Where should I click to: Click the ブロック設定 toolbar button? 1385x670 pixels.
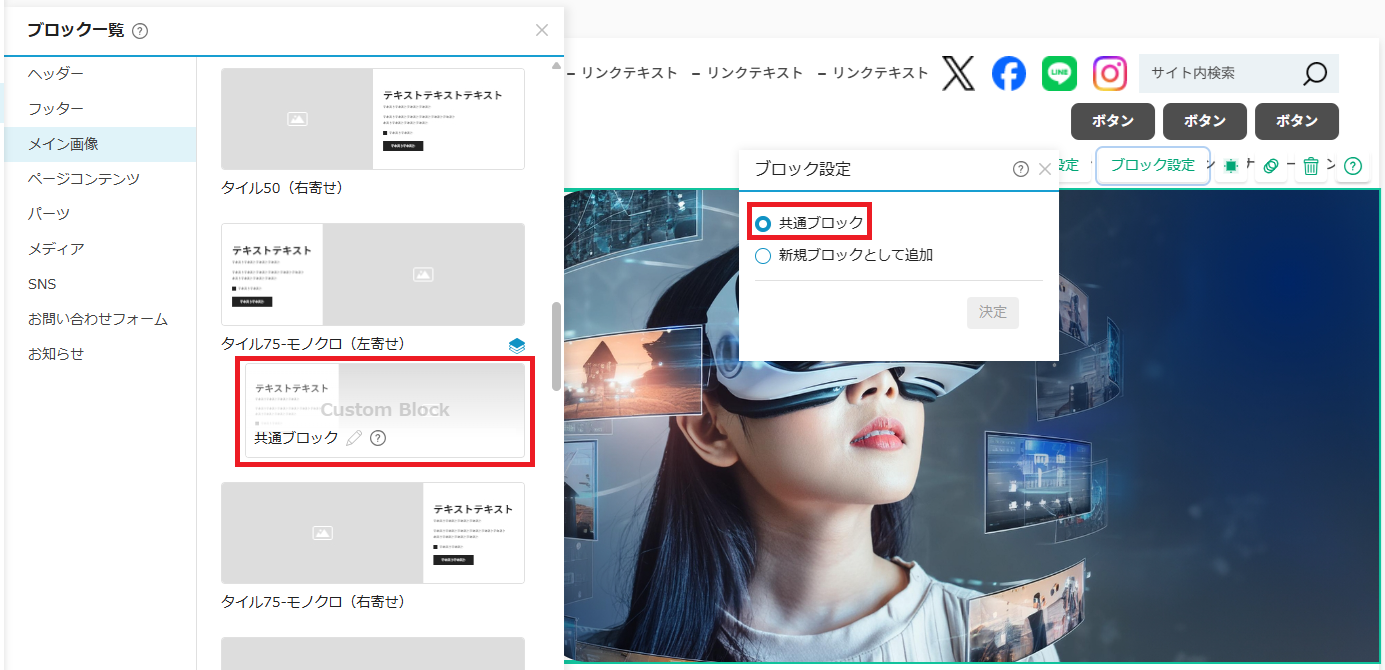(x=1153, y=166)
